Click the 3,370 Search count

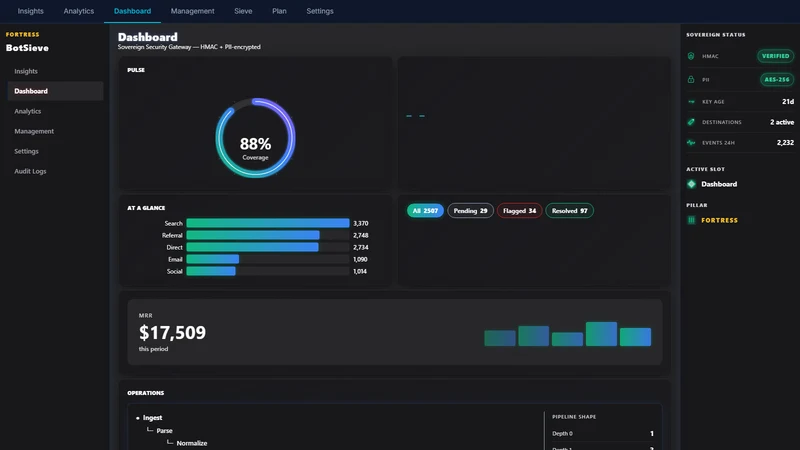(361, 223)
